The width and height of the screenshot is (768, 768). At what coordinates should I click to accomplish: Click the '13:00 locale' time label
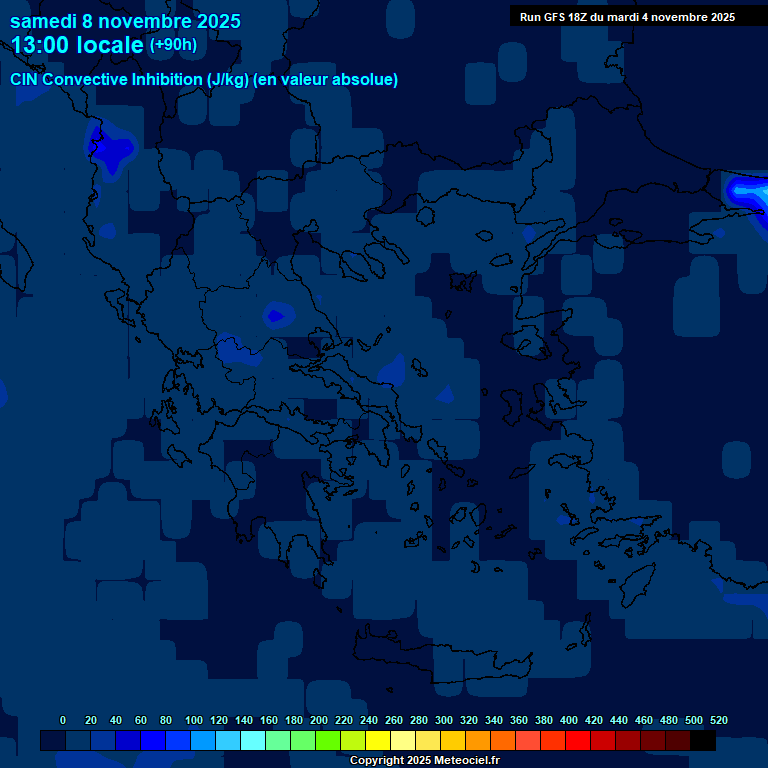coord(78,46)
